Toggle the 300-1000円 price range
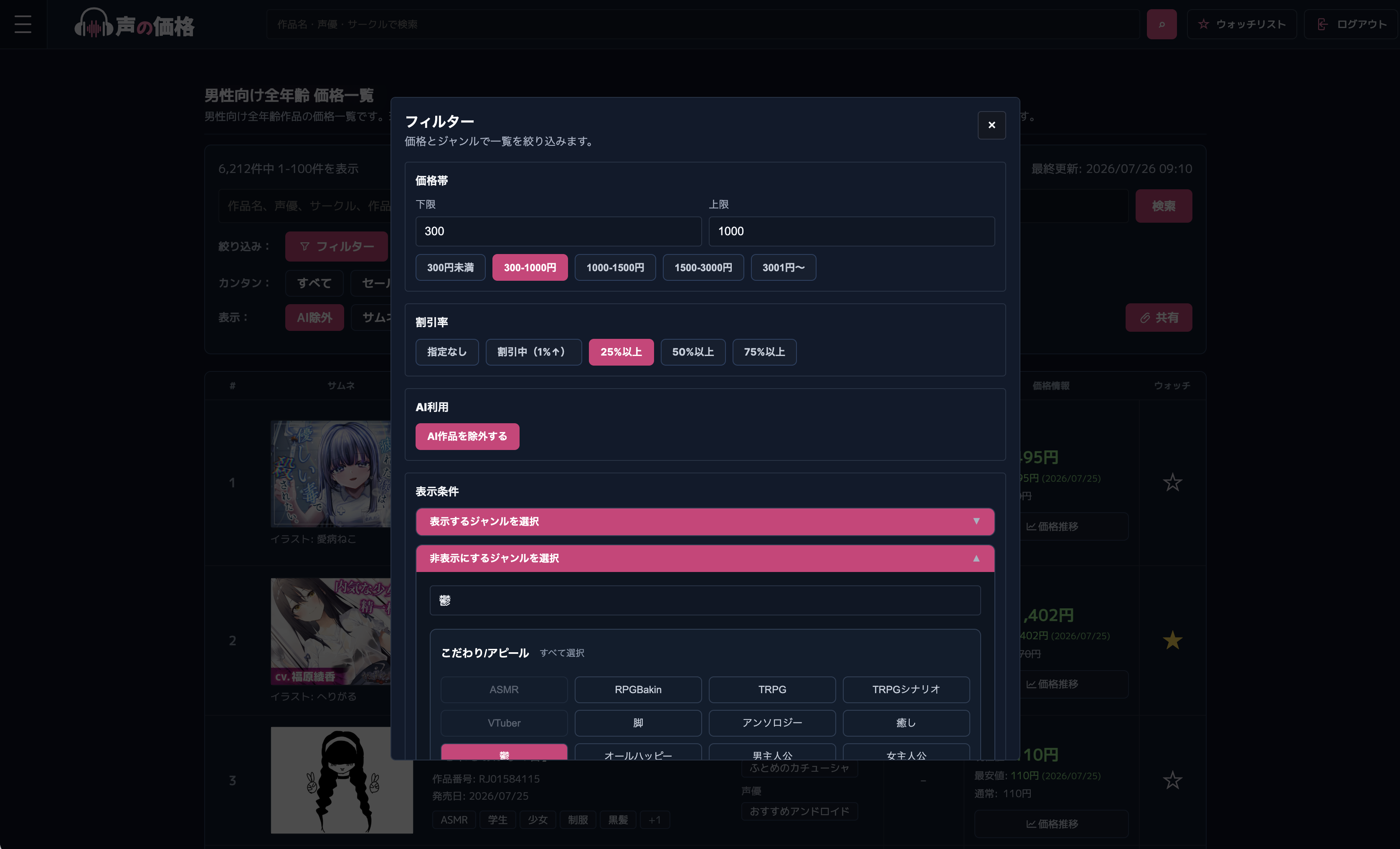 (530, 267)
